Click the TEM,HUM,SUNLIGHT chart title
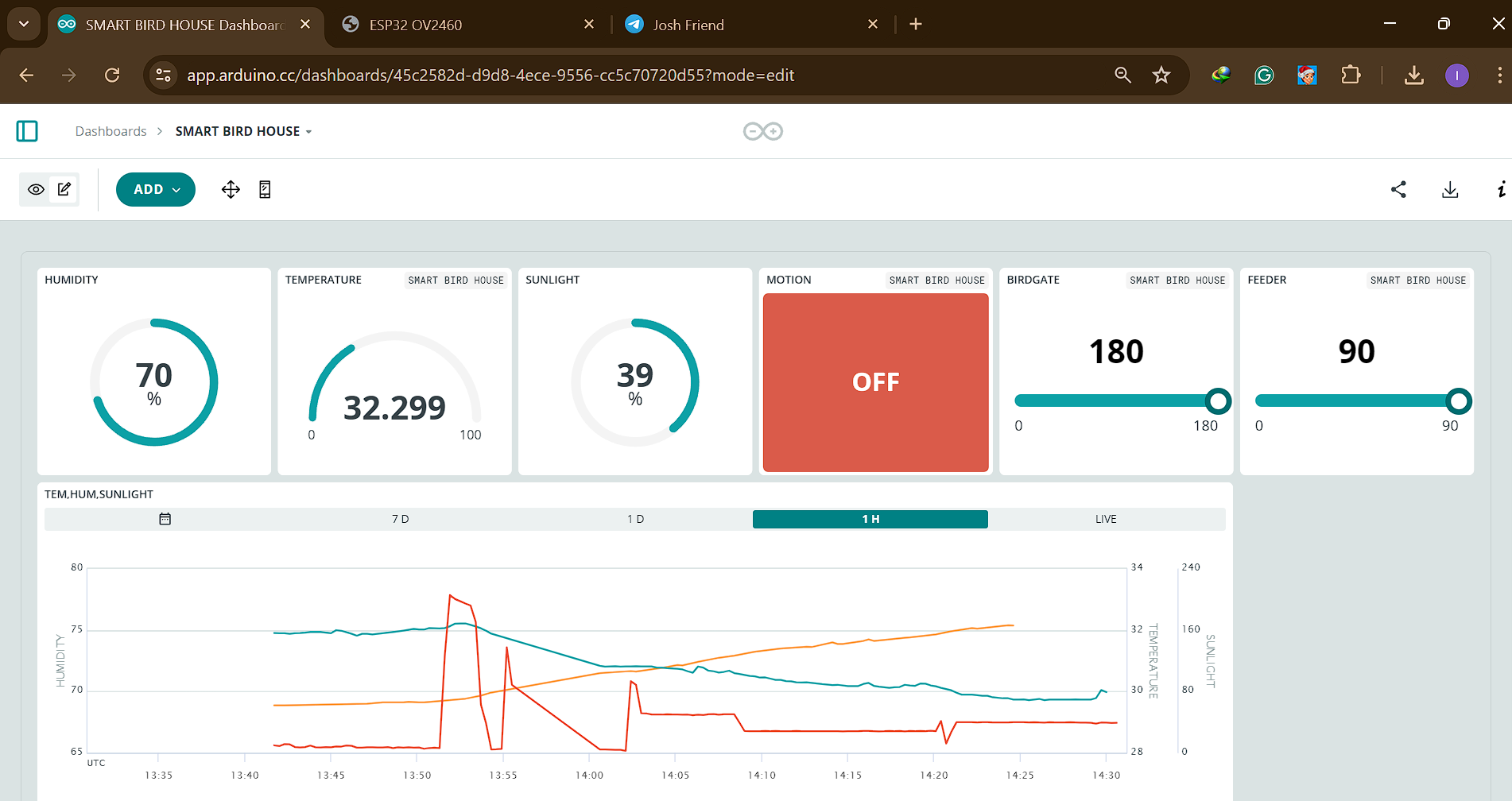Screen dimensions: 1512x801 click(x=99, y=494)
